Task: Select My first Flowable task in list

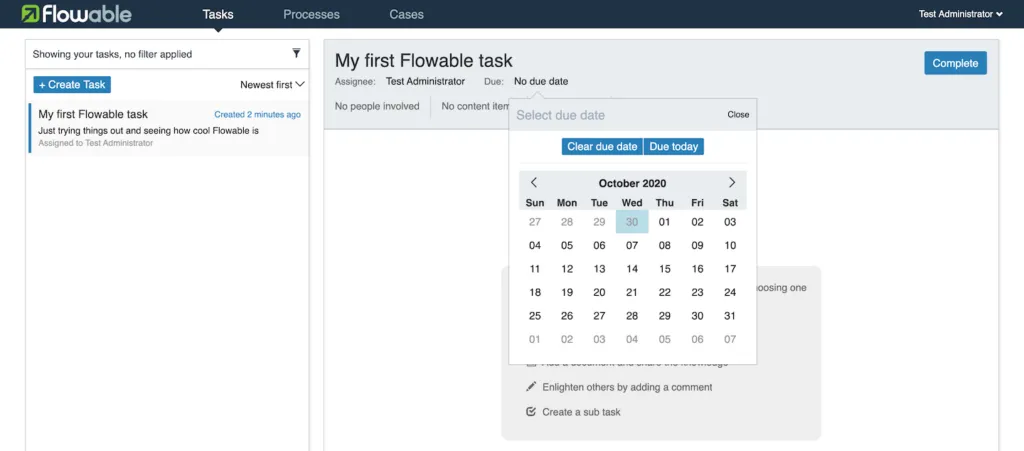Action: (x=169, y=128)
